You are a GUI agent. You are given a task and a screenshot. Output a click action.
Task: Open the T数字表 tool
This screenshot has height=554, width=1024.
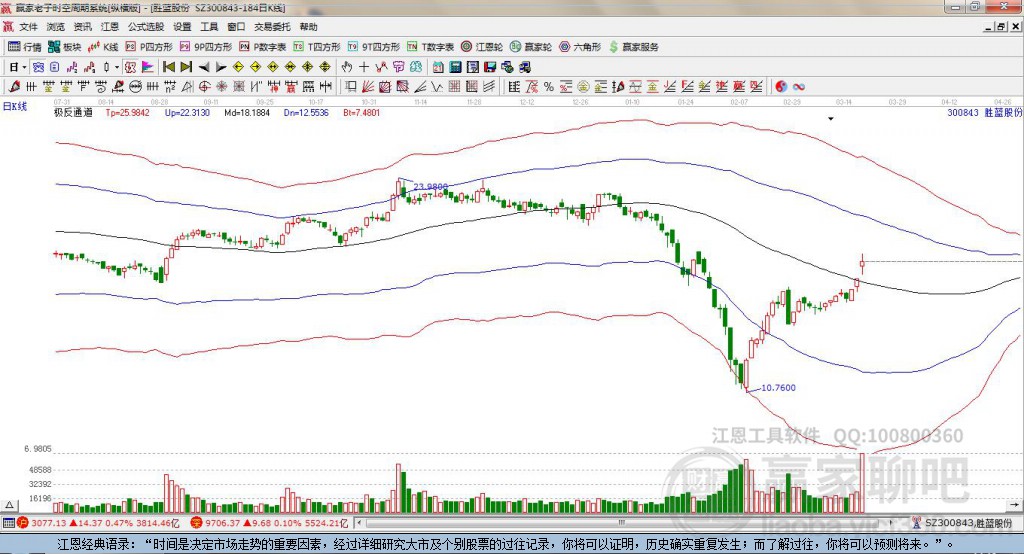430,47
